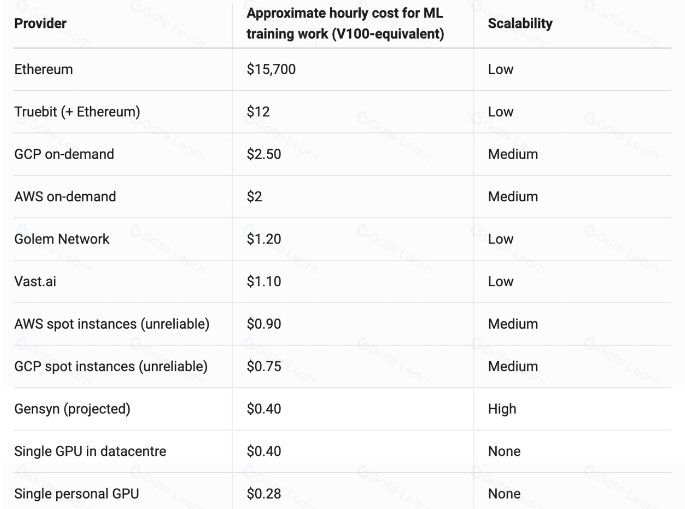Click the Golem Network provider cell
This screenshot has width=685, height=509.
[x=62, y=239]
